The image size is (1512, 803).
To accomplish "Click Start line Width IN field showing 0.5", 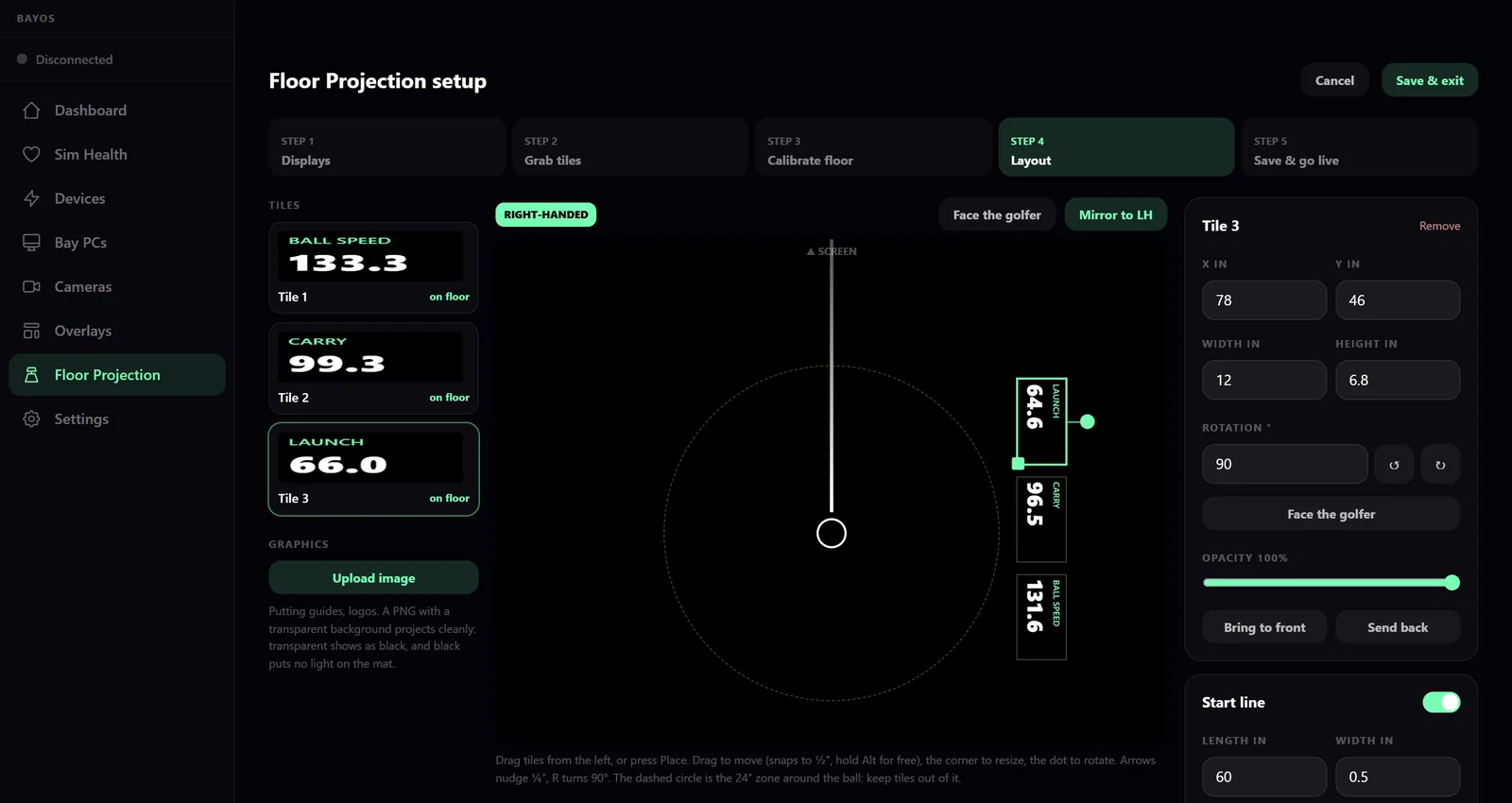I will click(1398, 777).
